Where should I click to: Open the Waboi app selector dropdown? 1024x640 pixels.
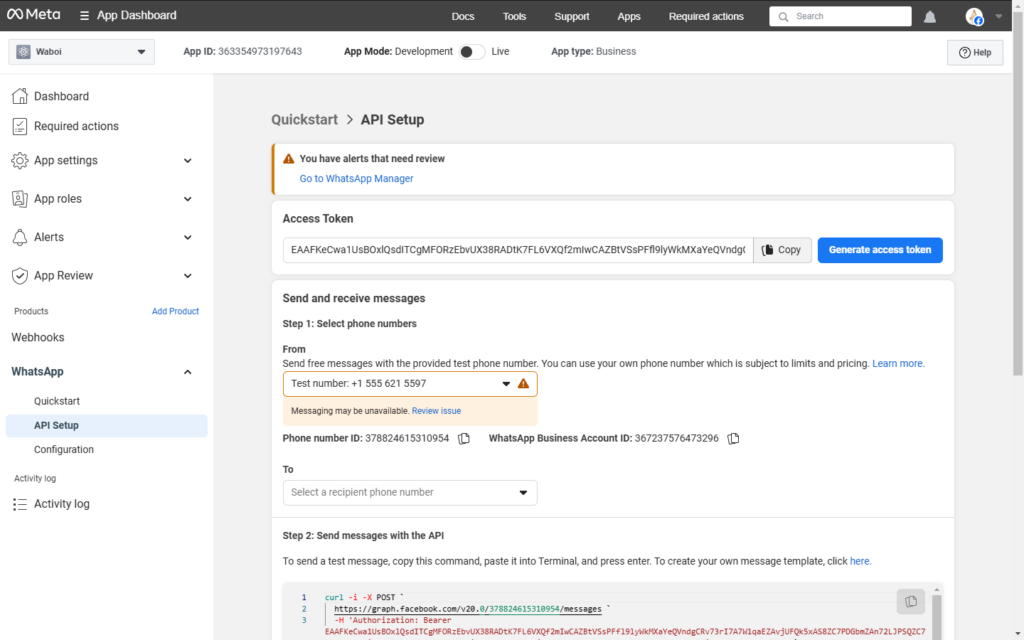pos(82,52)
